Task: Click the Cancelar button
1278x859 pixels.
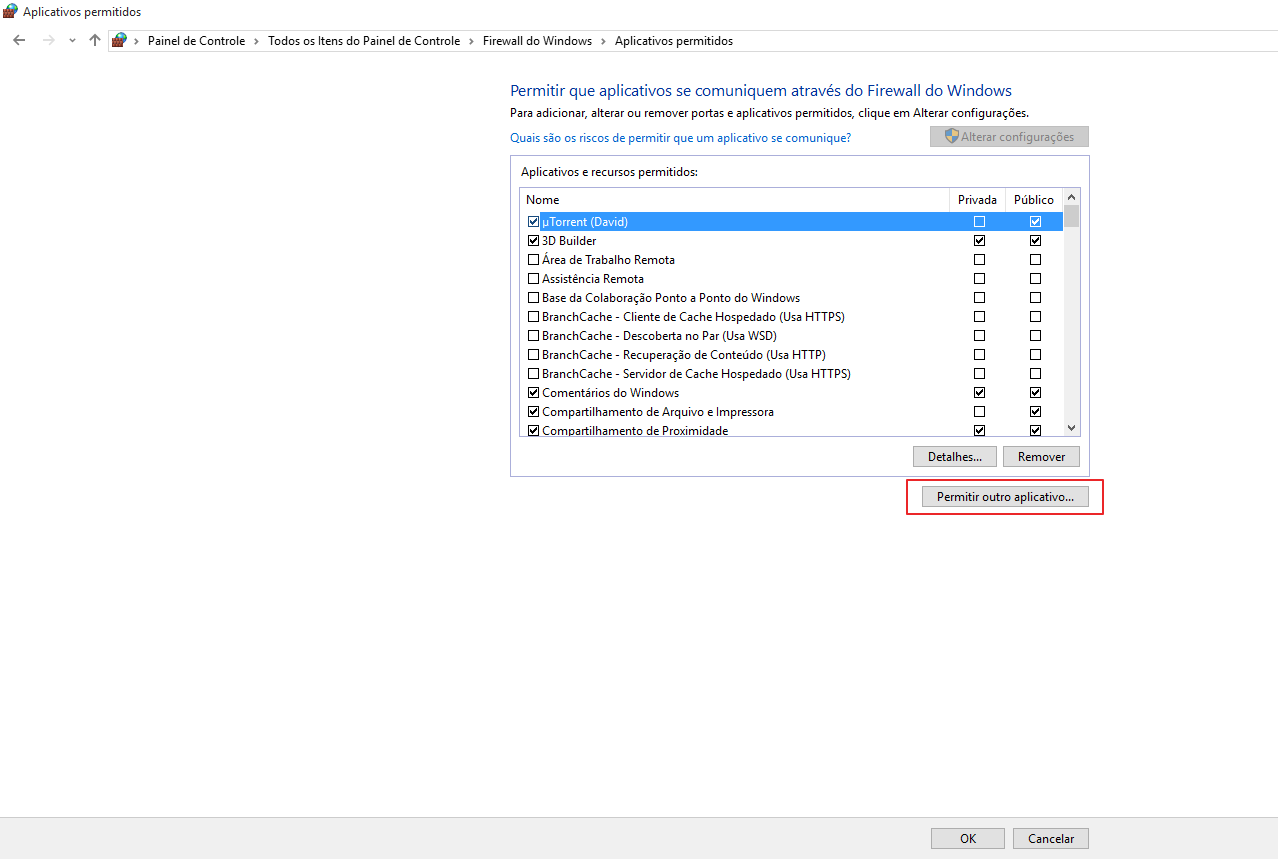Action: coord(1050,839)
